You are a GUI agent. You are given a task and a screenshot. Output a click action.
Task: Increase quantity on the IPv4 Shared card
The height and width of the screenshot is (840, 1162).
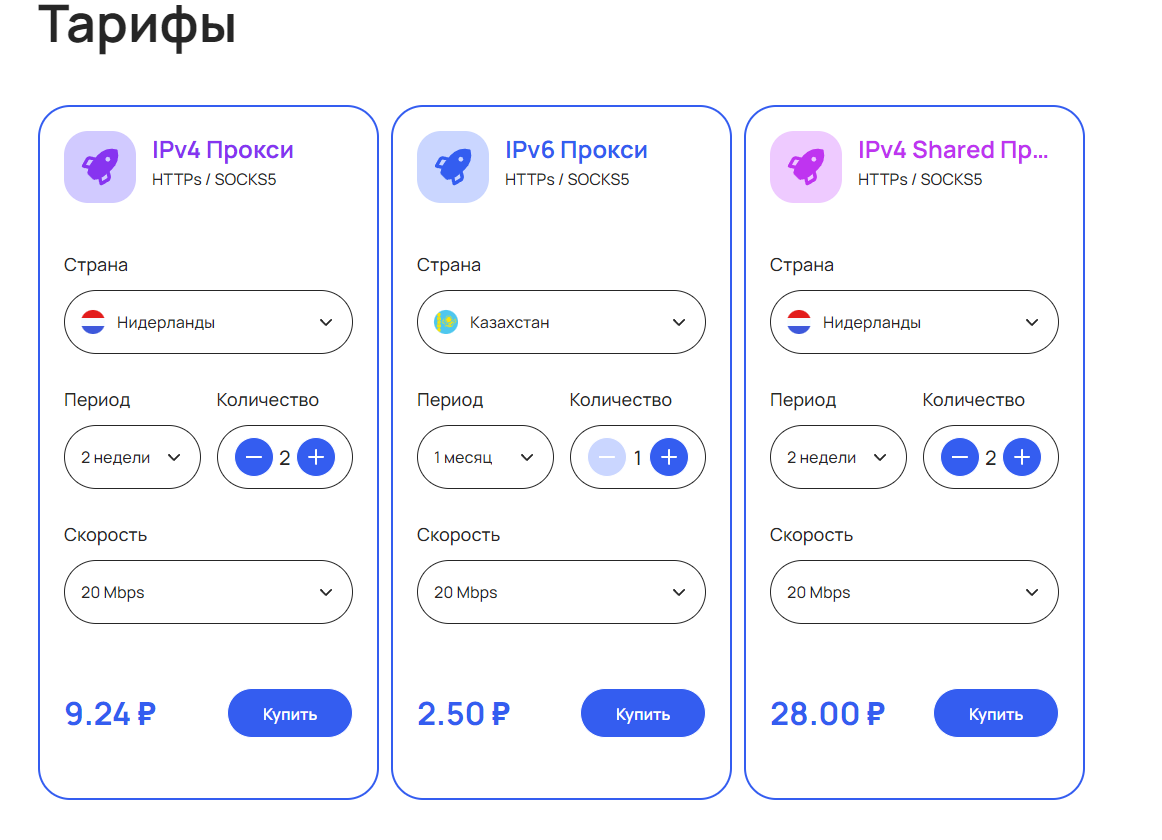tap(1022, 458)
